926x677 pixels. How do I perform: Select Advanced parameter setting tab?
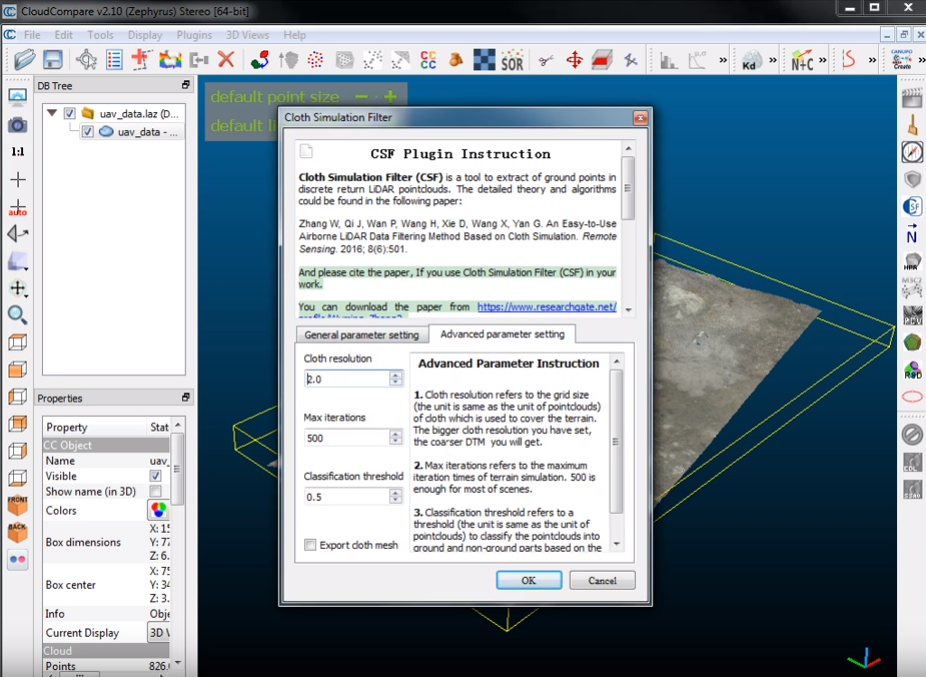point(502,334)
